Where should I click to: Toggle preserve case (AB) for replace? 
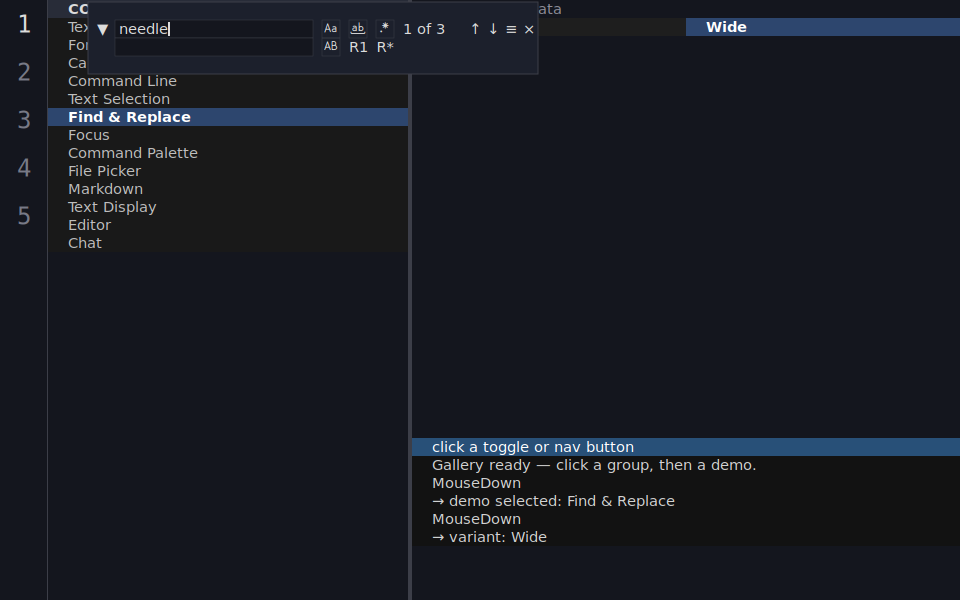pyautogui.click(x=331, y=47)
